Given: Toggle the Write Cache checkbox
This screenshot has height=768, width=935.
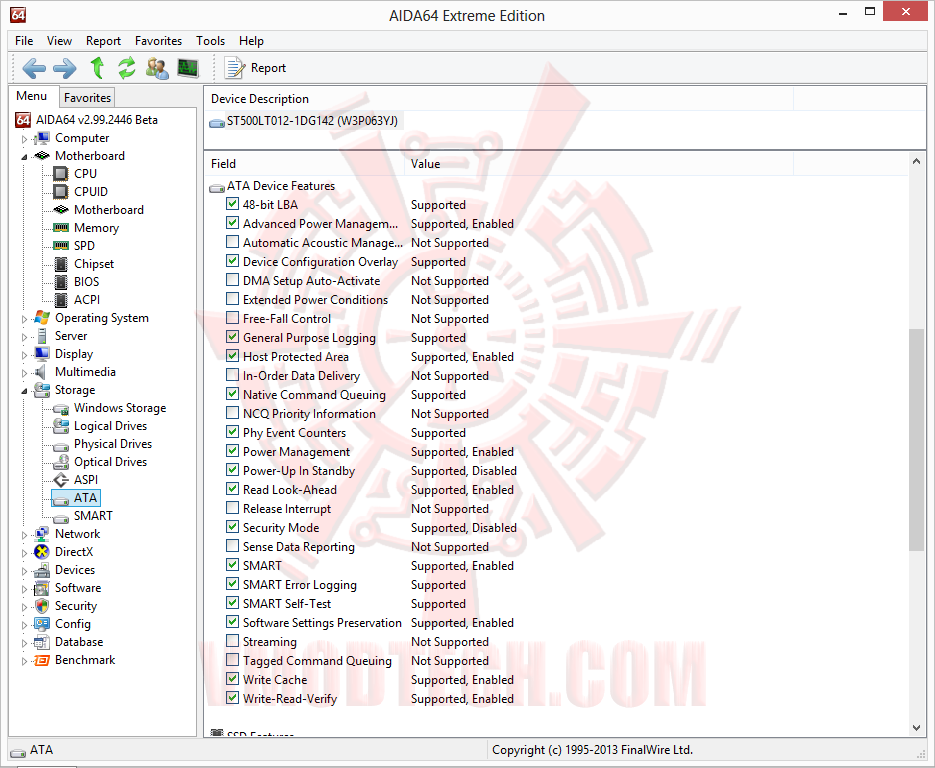Looking at the screenshot, I should coord(233,679).
